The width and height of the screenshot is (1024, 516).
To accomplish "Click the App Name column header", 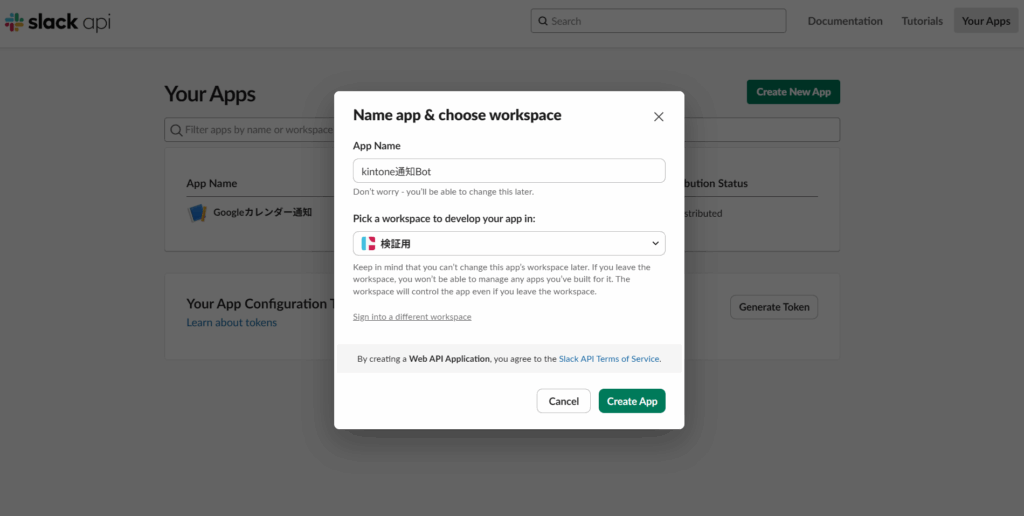I will (x=212, y=184).
